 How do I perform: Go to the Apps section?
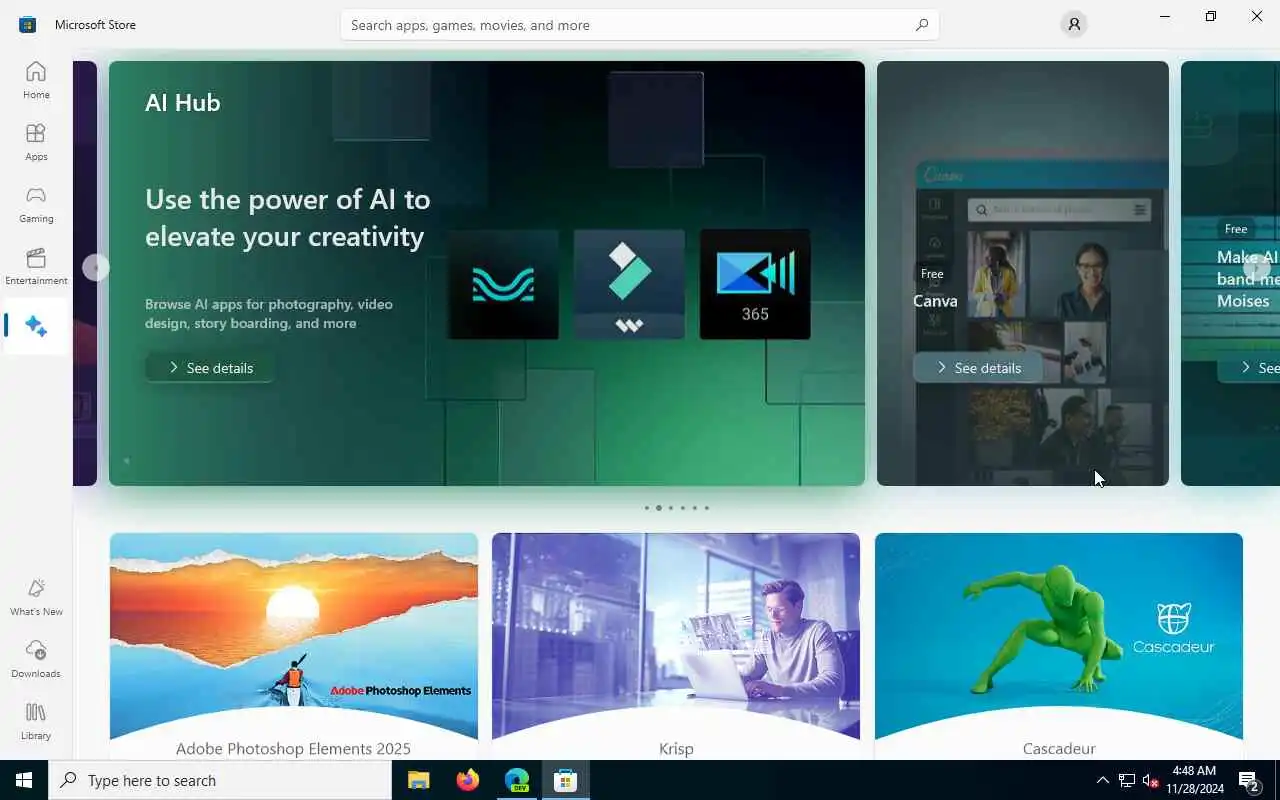[36, 142]
